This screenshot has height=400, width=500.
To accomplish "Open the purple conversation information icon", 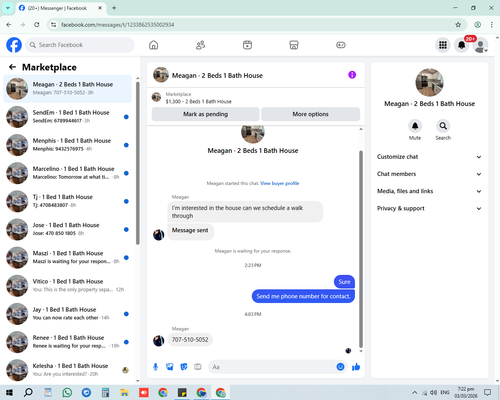I will [352, 75].
